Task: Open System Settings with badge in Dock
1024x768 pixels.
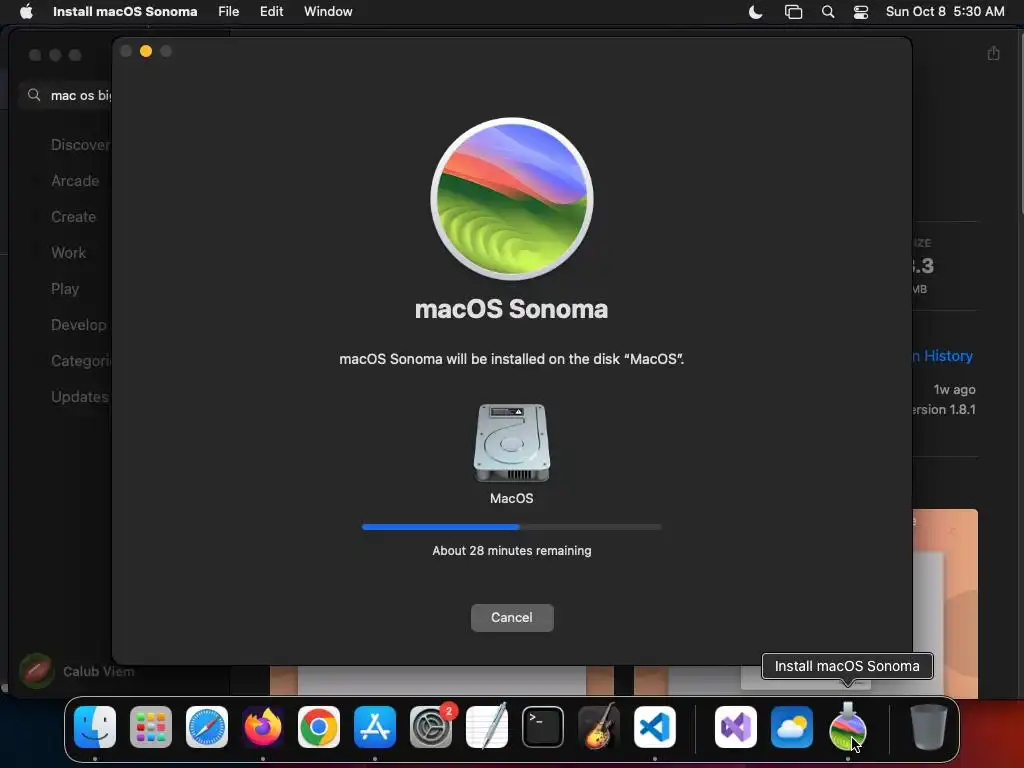Action: point(431,727)
